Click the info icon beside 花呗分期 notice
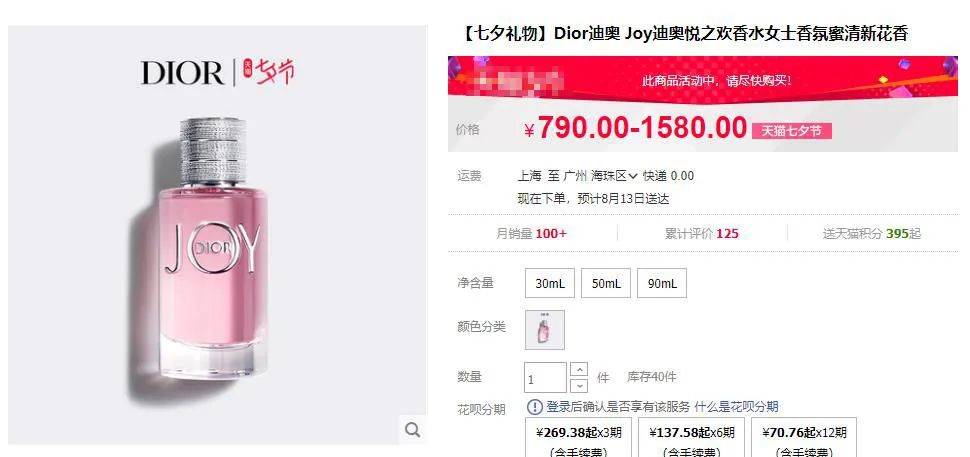Screen dimensions: 970x457 534,407
